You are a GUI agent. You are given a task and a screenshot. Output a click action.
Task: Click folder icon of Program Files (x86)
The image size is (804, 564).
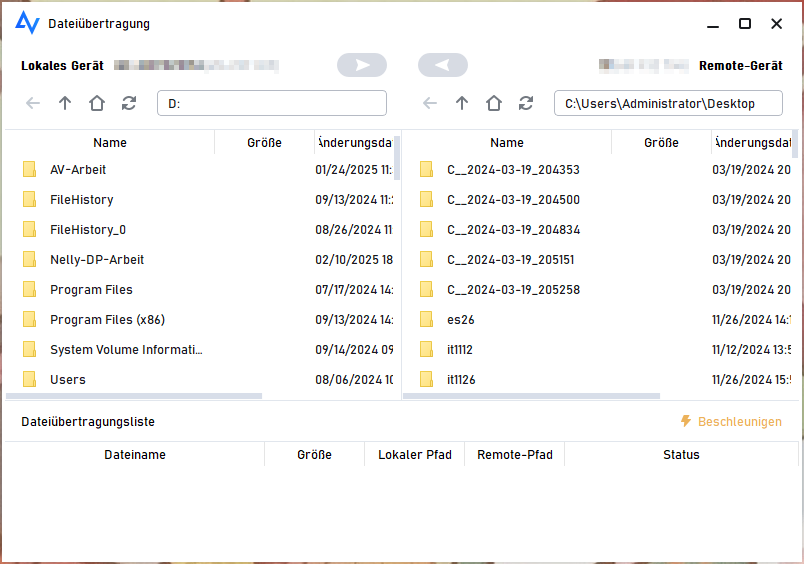(x=29, y=319)
